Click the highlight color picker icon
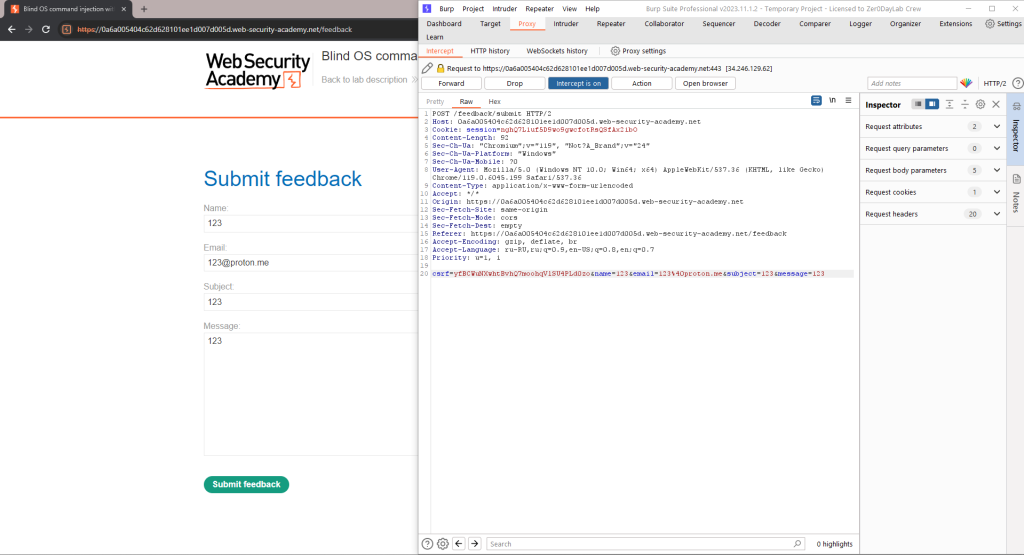 point(966,84)
